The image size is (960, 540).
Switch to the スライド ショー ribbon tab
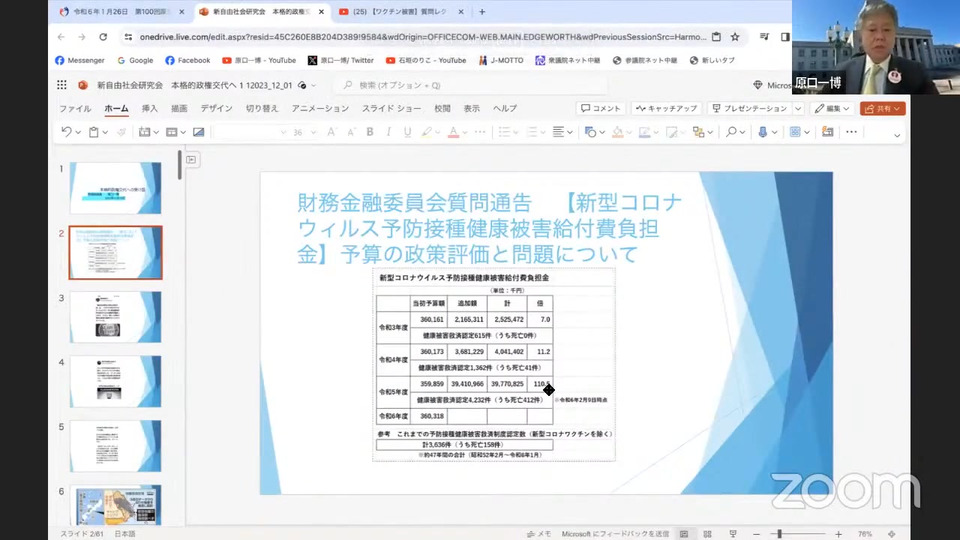pos(391,108)
